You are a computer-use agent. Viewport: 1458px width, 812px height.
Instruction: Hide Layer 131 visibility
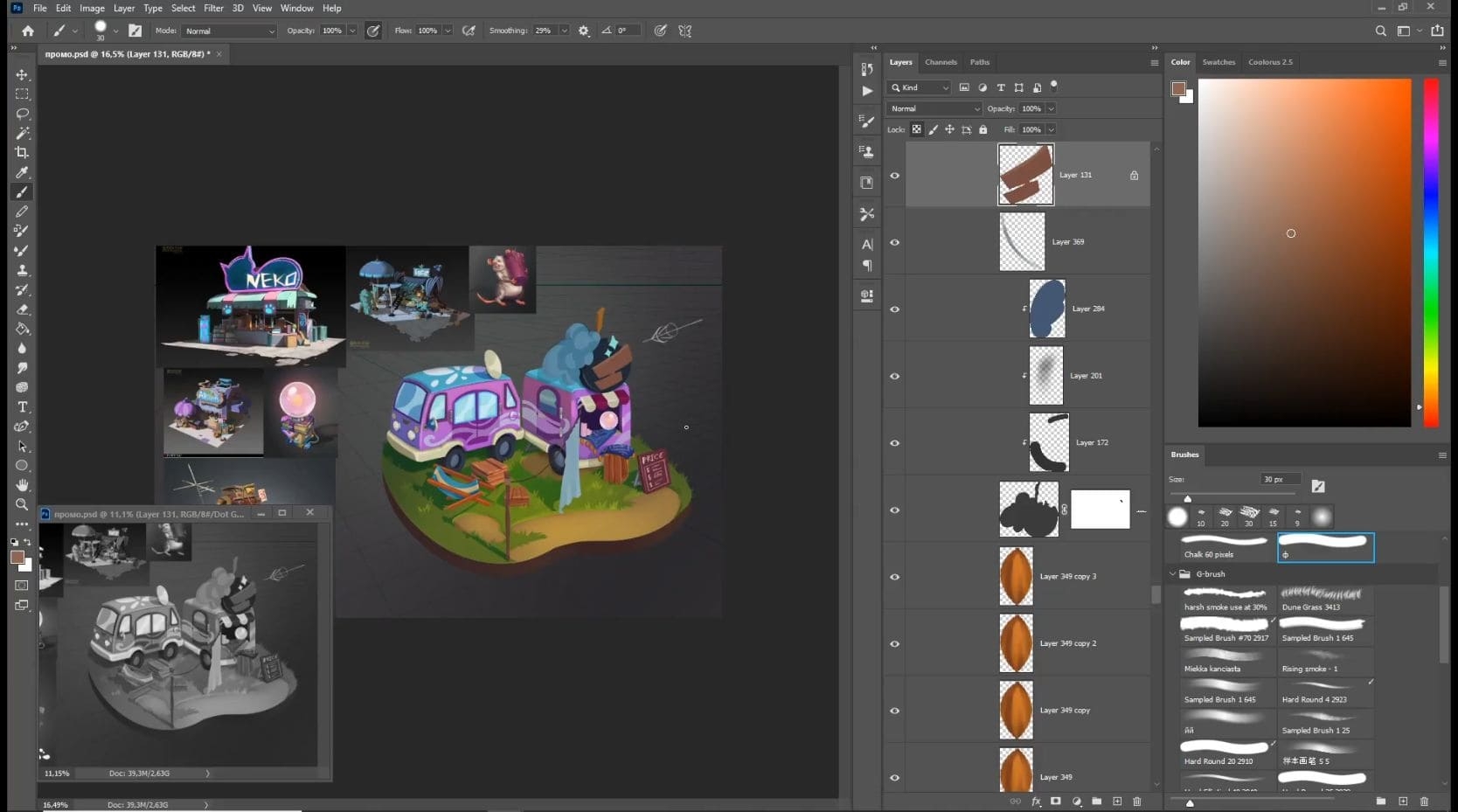coord(894,176)
